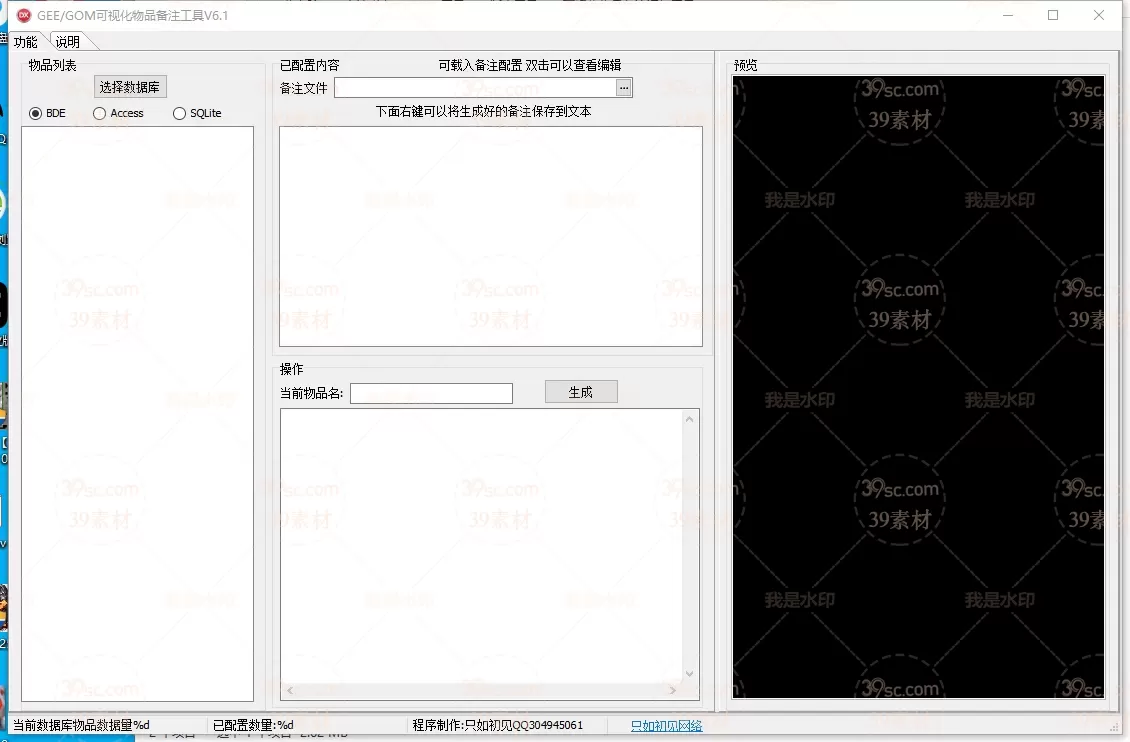Click the 生成 button

click(x=581, y=392)
